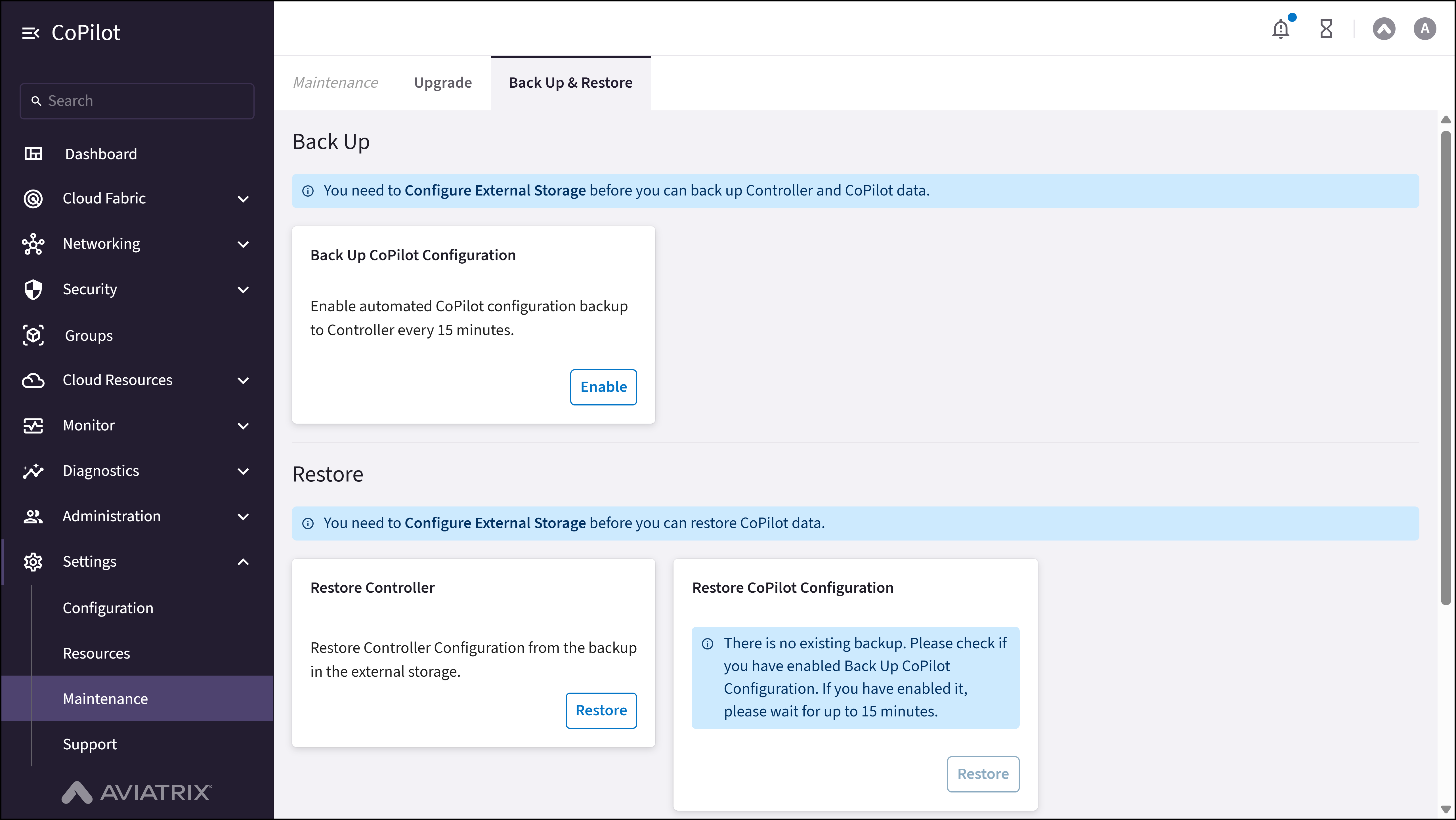Enable CoPilot configuration backup
Screen dimensions: 1456x820
click(603, 387)
